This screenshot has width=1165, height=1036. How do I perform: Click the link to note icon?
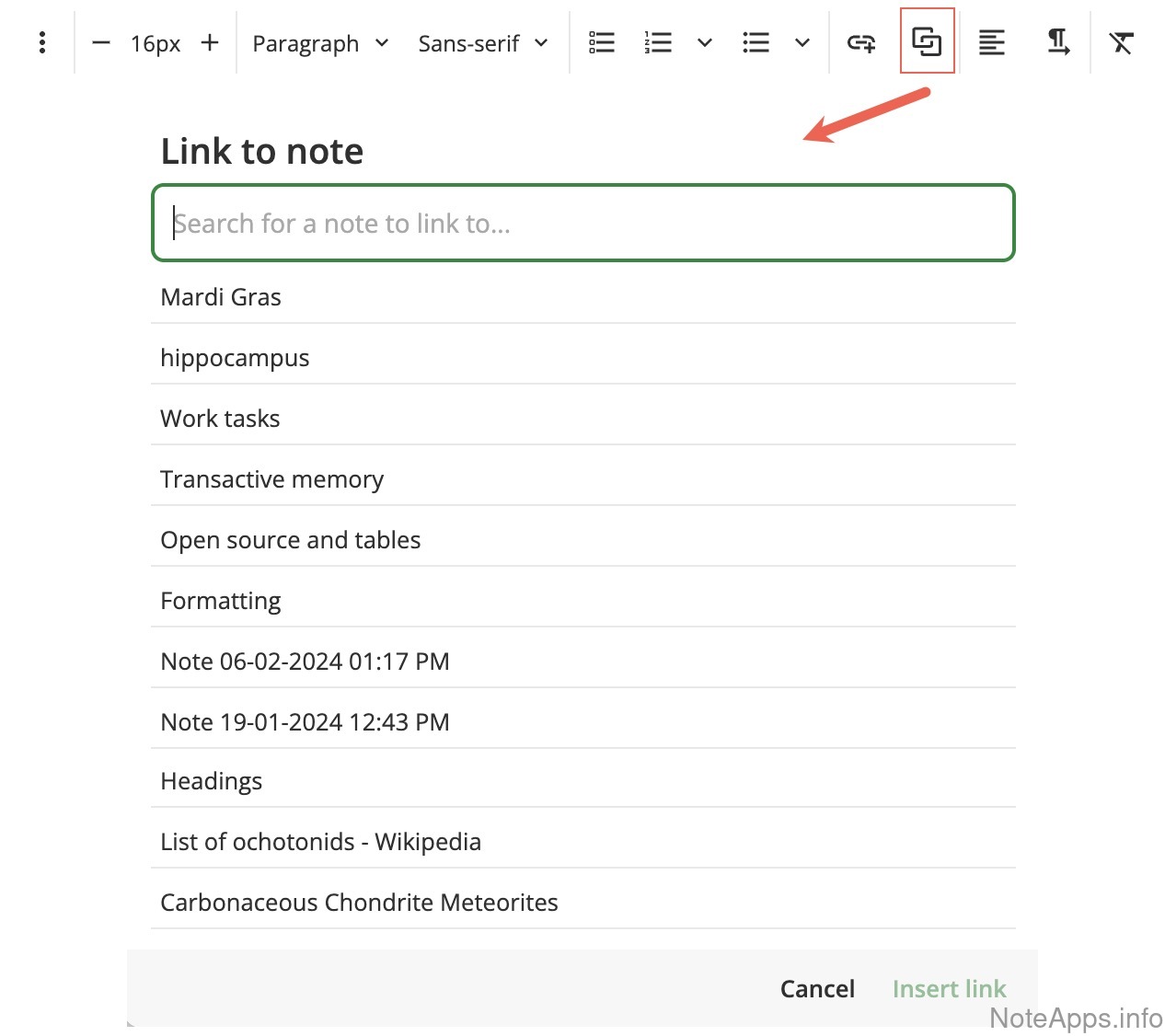point(927,41)
